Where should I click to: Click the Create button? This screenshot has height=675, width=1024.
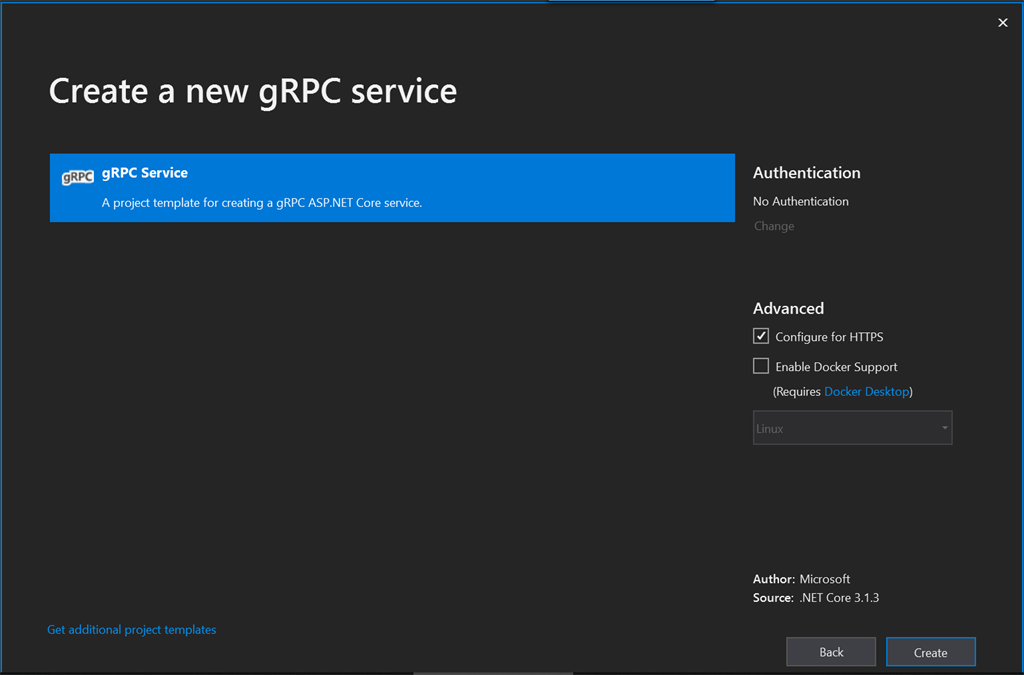pos(931,651)
